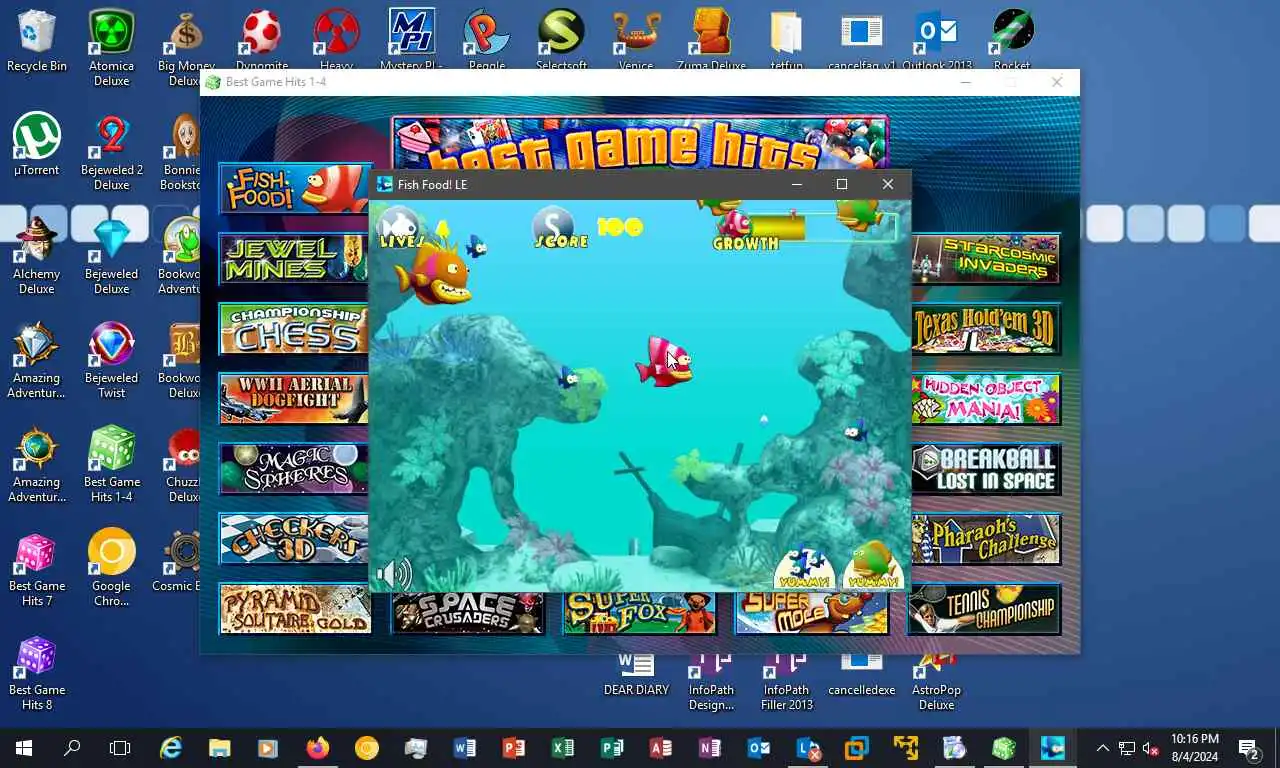
Task: Start WWII Aerial Dogfight game
Action: (x=294, y=398)
